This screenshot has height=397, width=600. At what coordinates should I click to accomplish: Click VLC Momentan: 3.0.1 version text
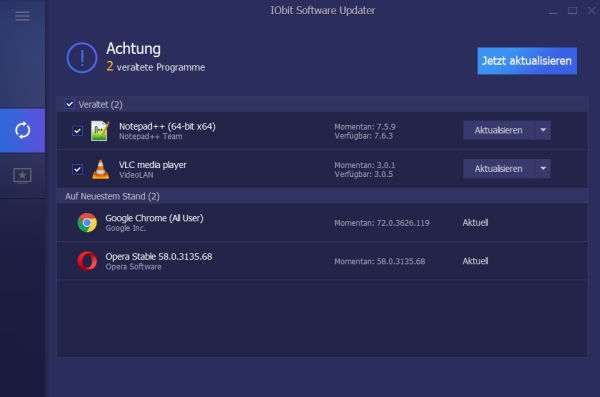365,165
